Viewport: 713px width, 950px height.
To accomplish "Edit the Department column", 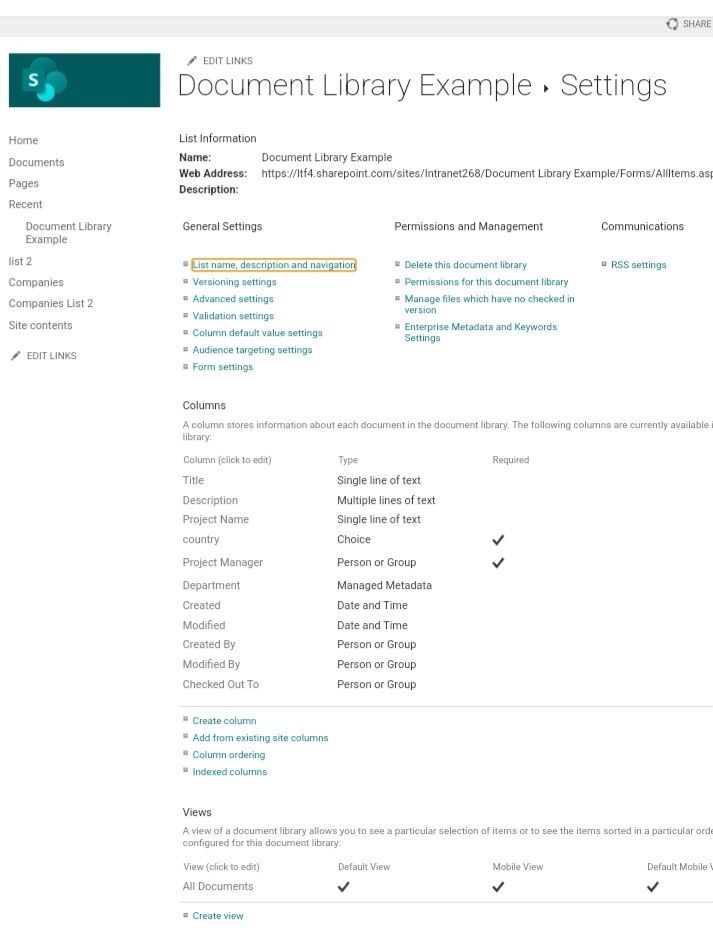I will click(x=211, y=586).
